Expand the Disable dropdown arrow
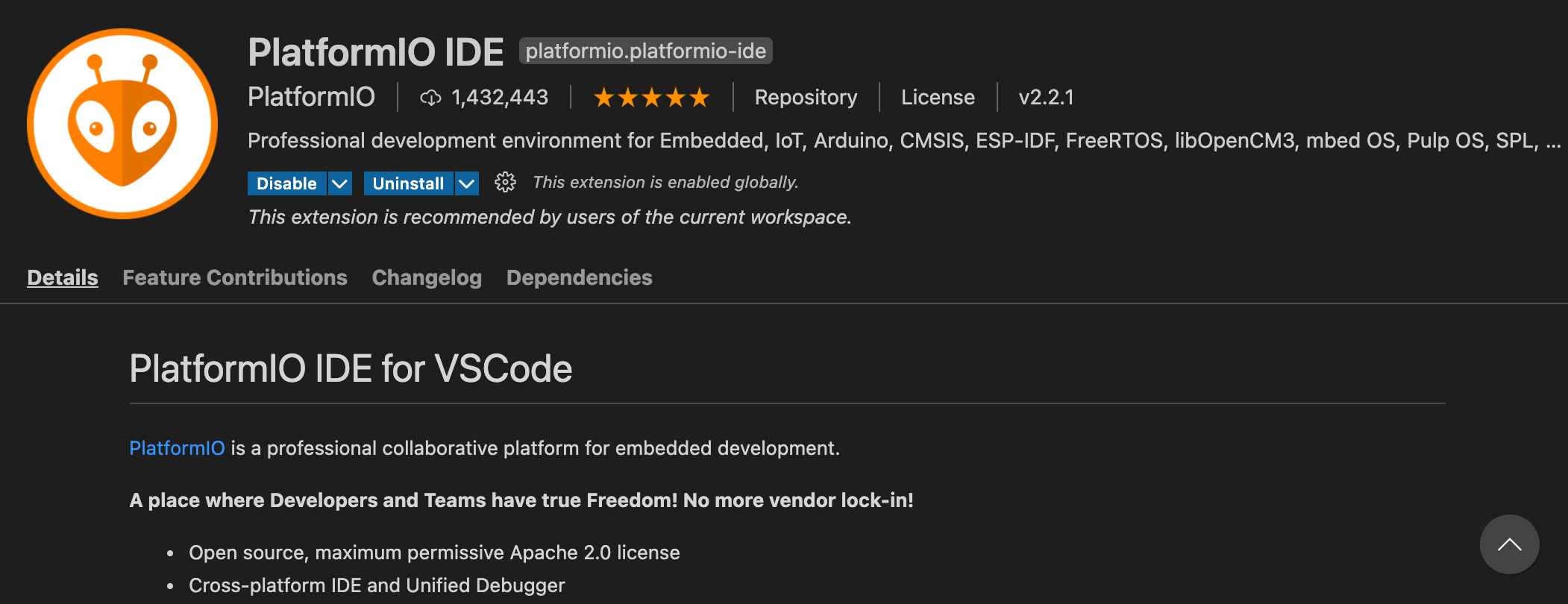 coord(340,183)
